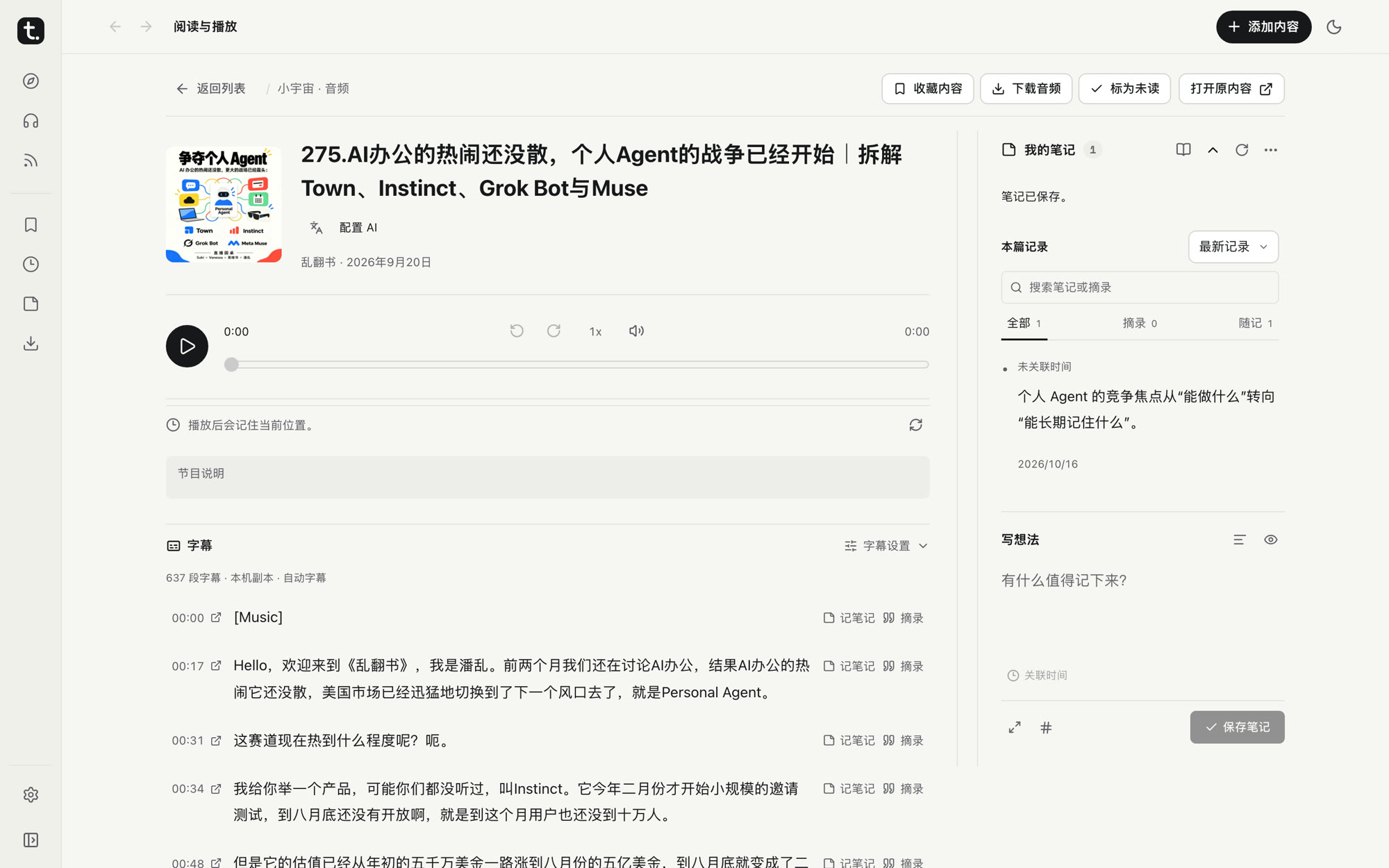Open the history clock icon in sidebar
The height and width of the screenshot is (868, 1389).
click(31, 264)
